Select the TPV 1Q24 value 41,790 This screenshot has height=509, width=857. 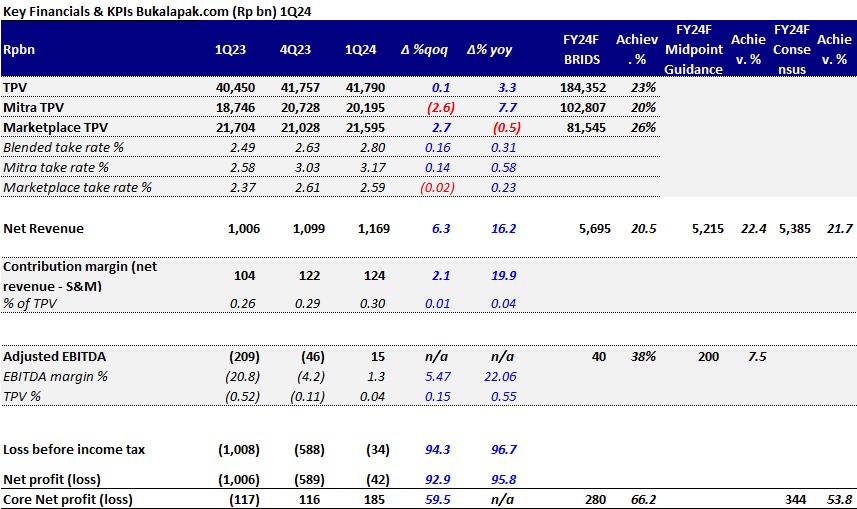[x=366, y=87]
